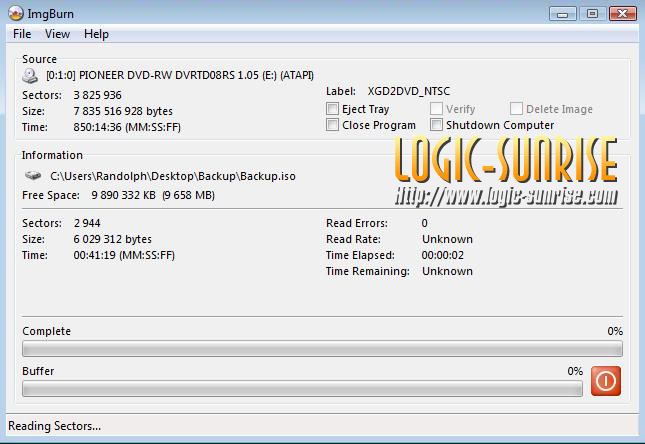The height and width of the screenshot is (444, 645).
Task: Click the source DVD drive icon
Action: (x=30, y=76)
